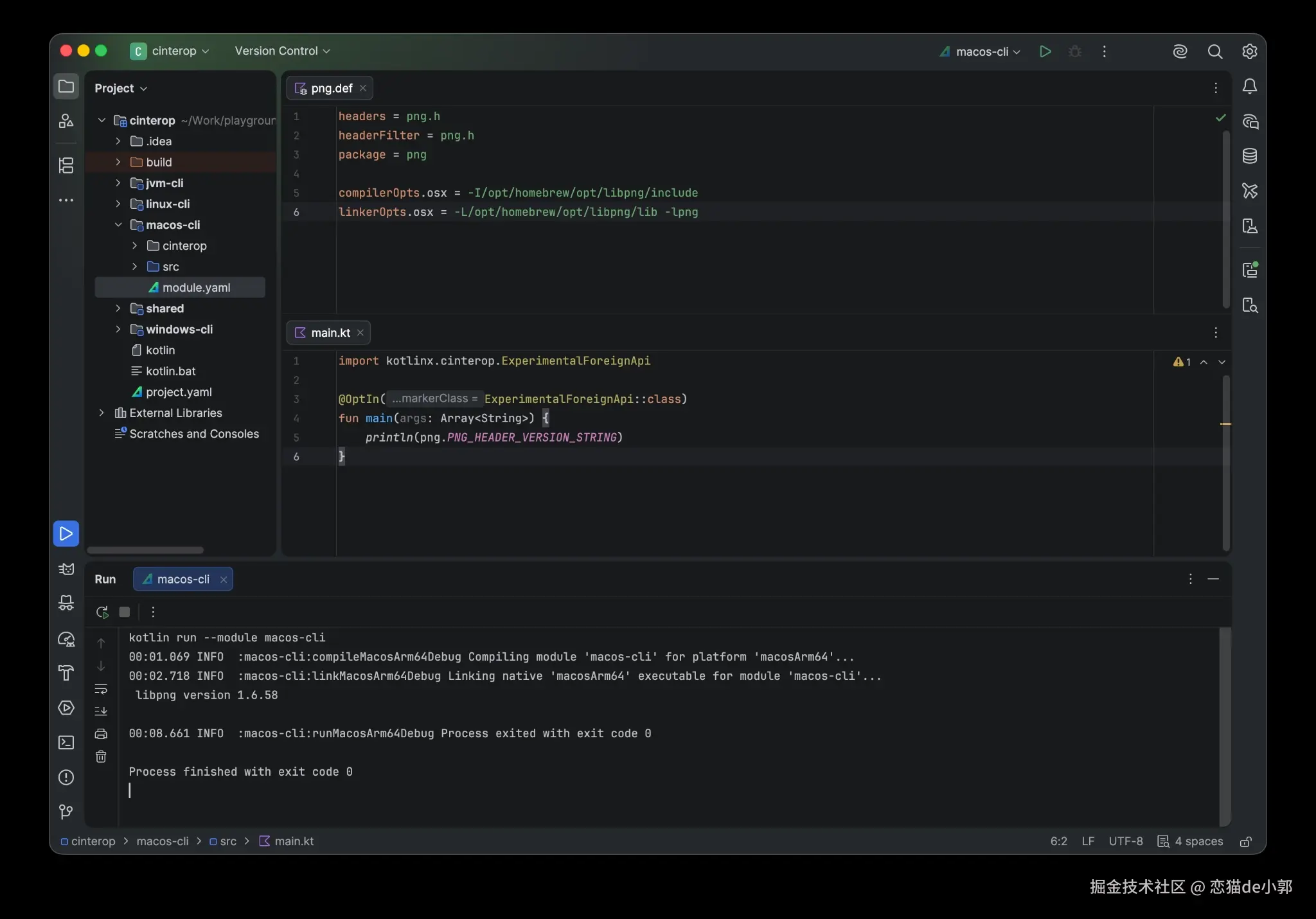Open the macos-cli run configuration dropdown
This screenshot has height=919, width=1316.
click(980, 51)
